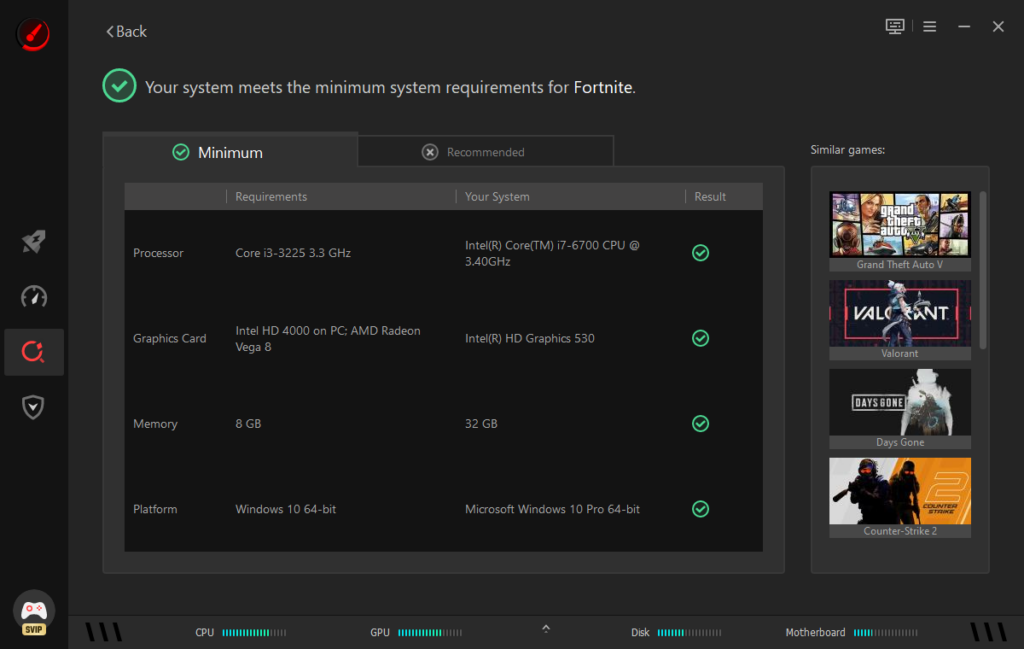Screen dimensions: 1024x649
Task: Select the Platform row label
Action: [x=155, y=509]
